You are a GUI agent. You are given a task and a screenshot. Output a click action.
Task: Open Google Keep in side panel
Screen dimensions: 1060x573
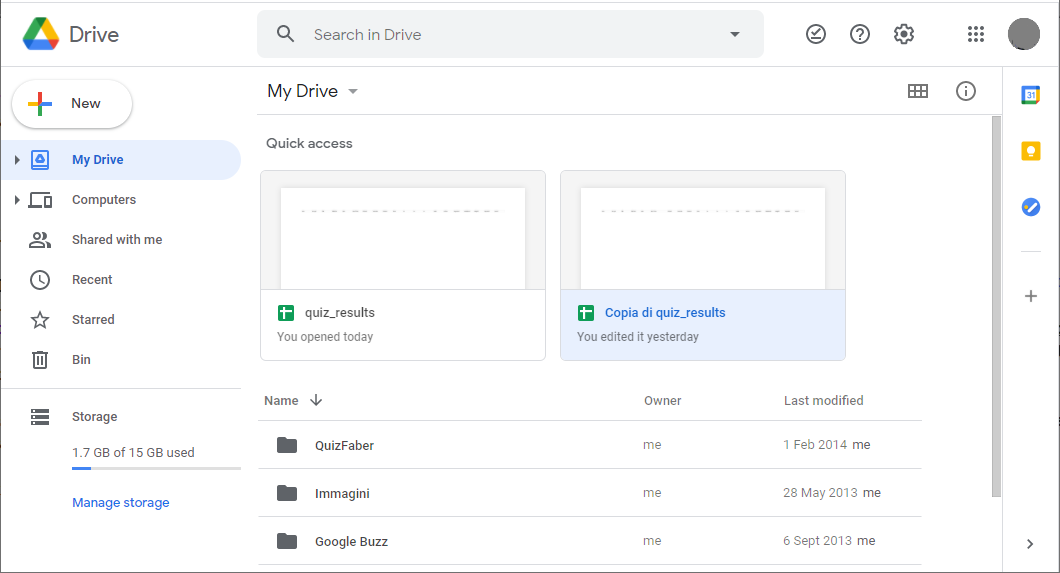pos(1030,151)
